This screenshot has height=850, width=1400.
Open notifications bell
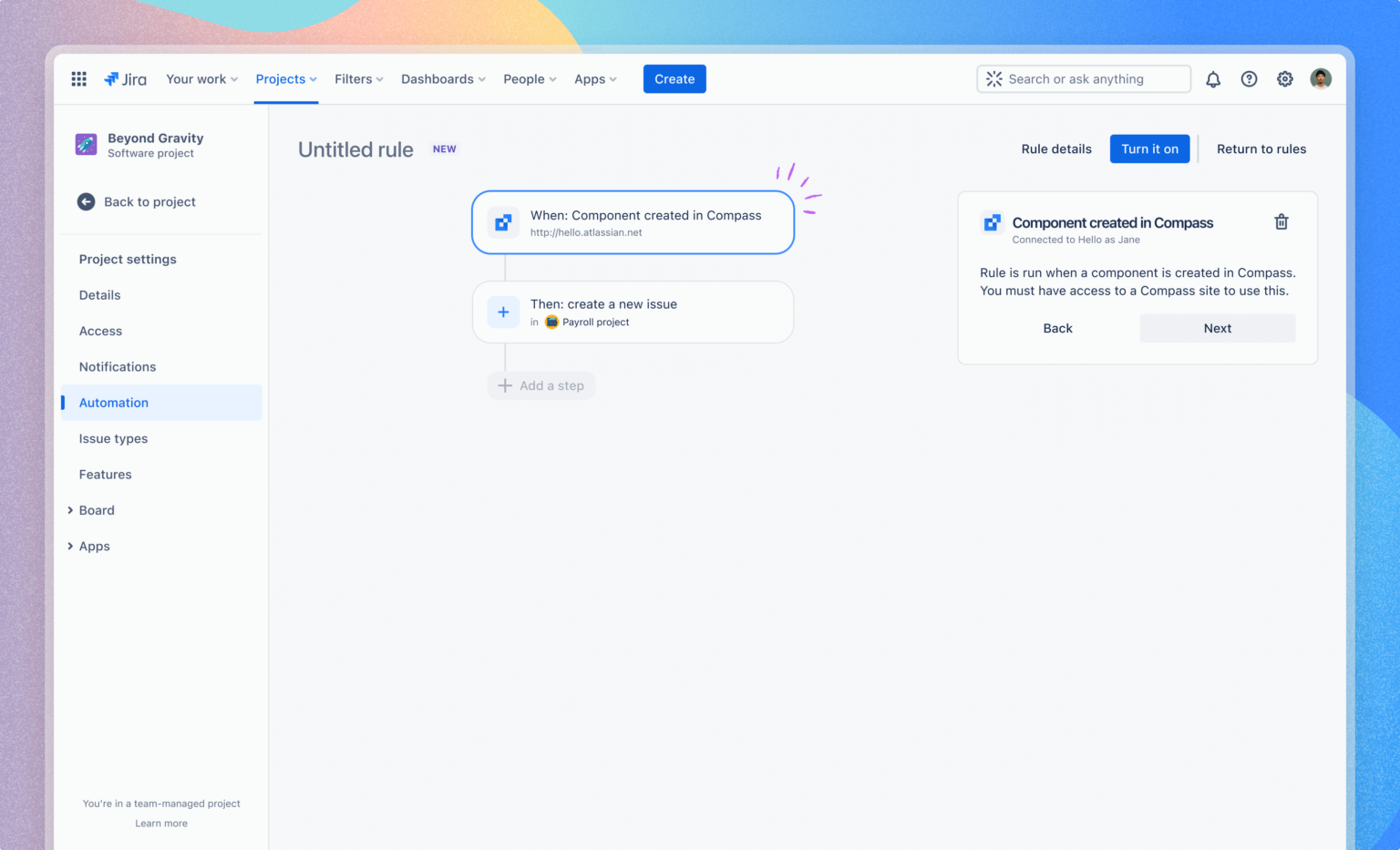pos(1213,79)
